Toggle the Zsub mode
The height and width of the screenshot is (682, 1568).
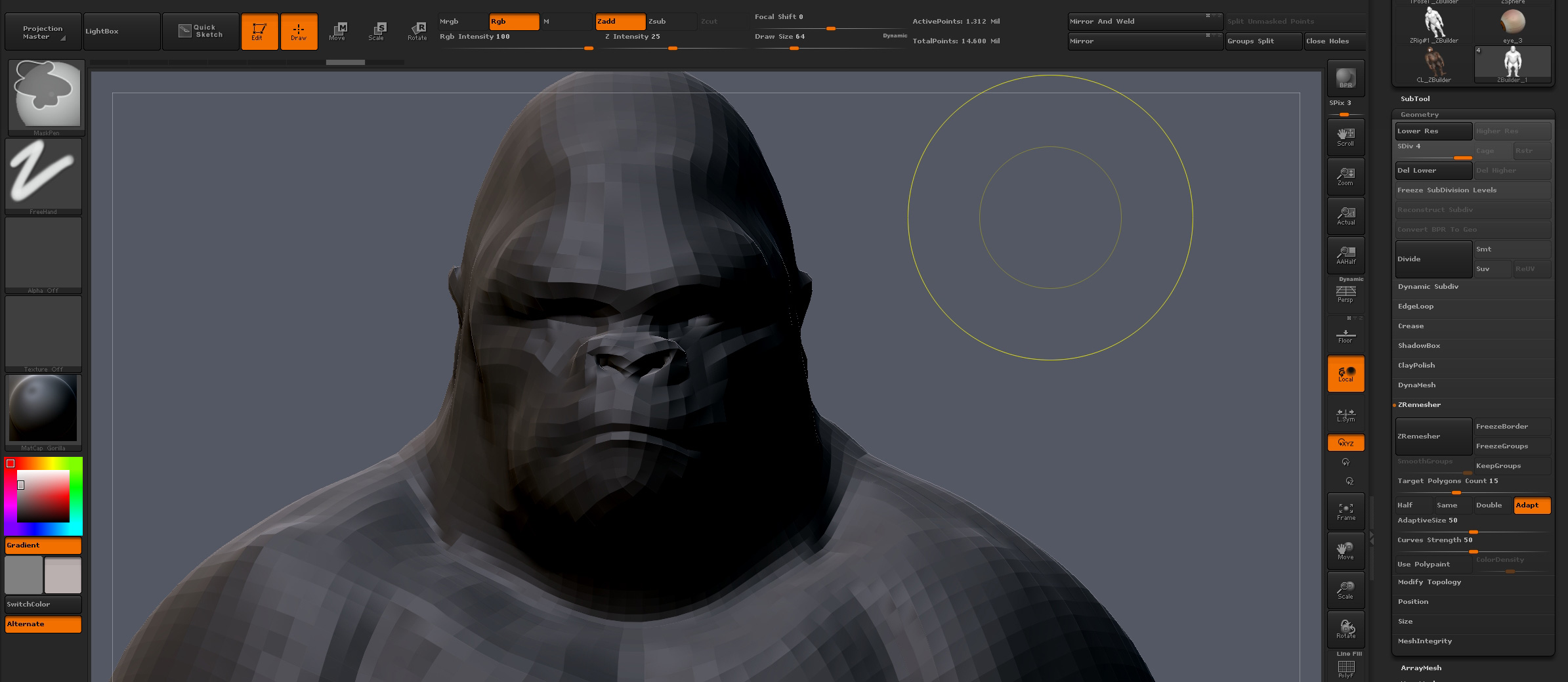[x=670, y=22]
